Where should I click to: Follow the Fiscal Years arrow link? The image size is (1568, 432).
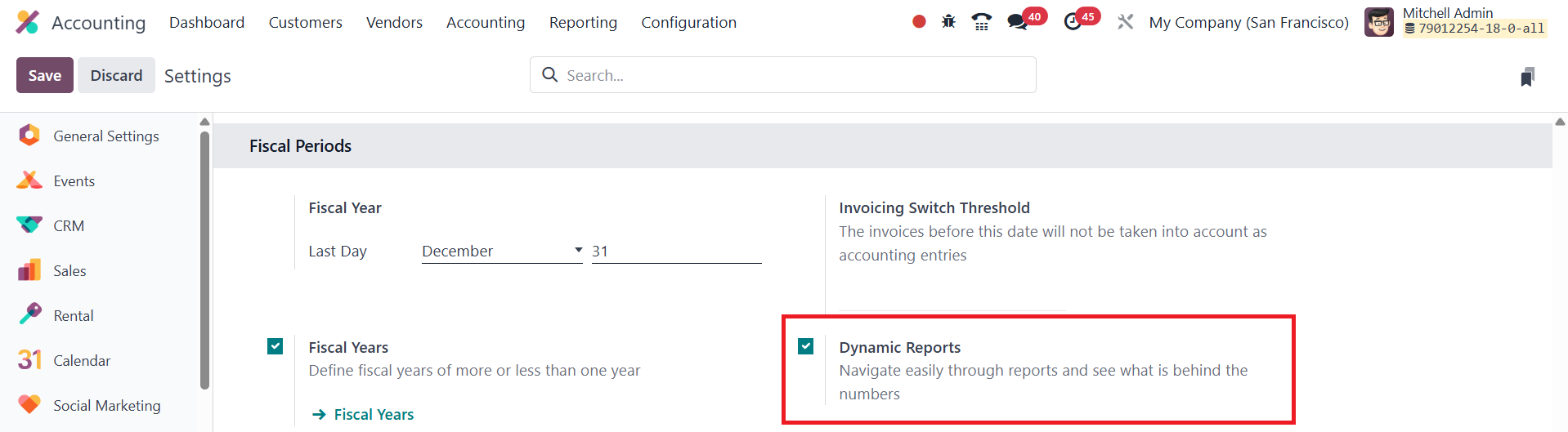click(364, 415)
